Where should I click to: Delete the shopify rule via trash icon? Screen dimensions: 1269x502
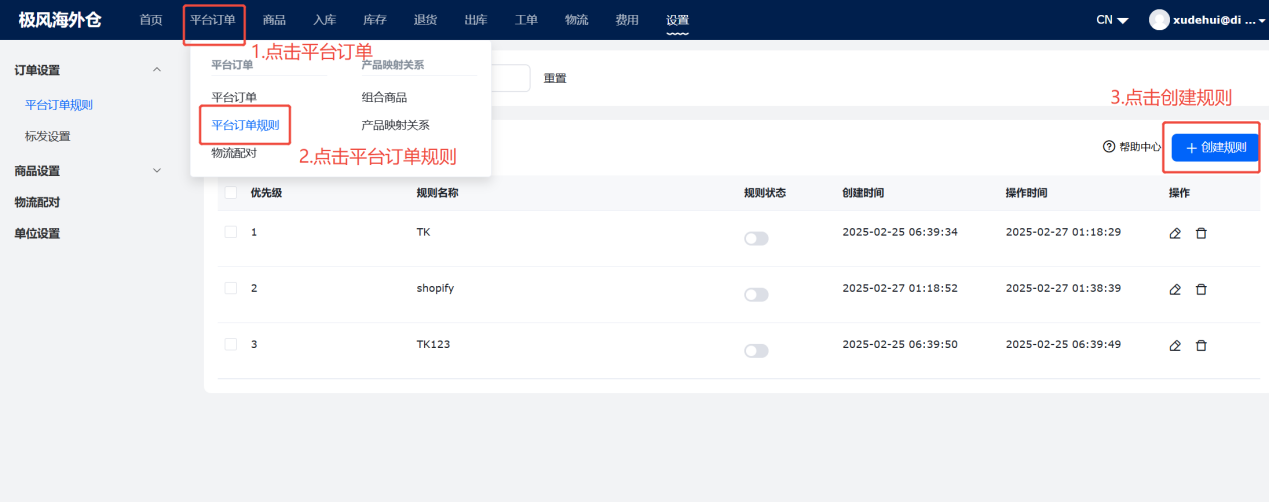(1201, 289)
